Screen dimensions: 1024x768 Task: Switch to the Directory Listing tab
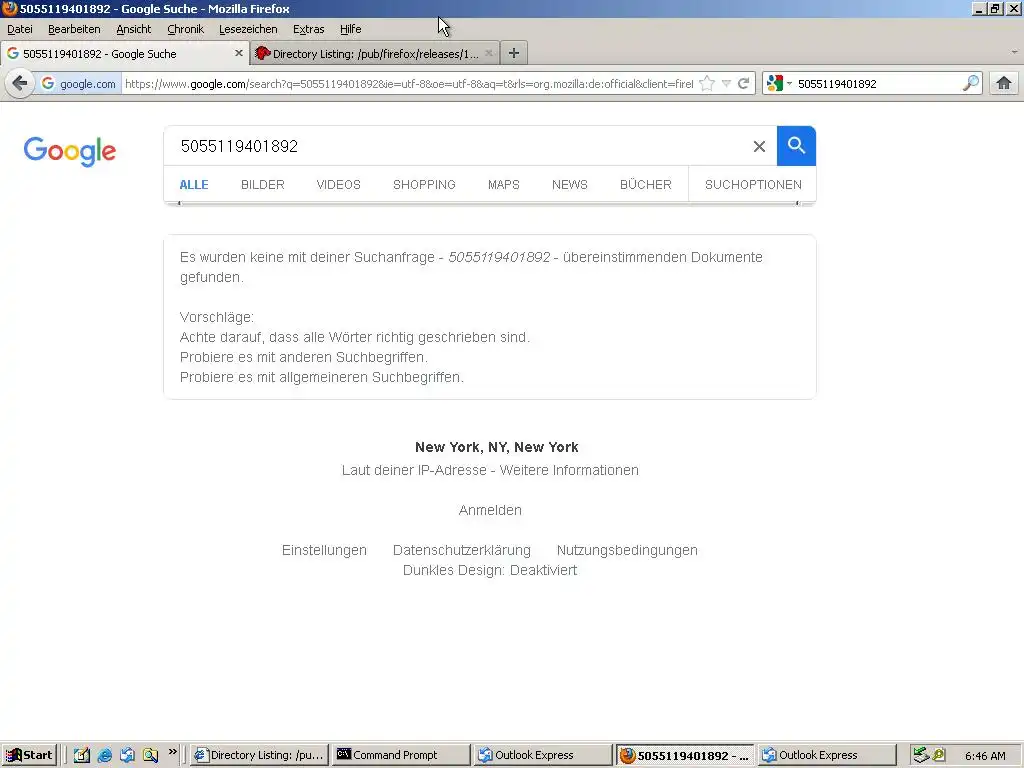375,54
